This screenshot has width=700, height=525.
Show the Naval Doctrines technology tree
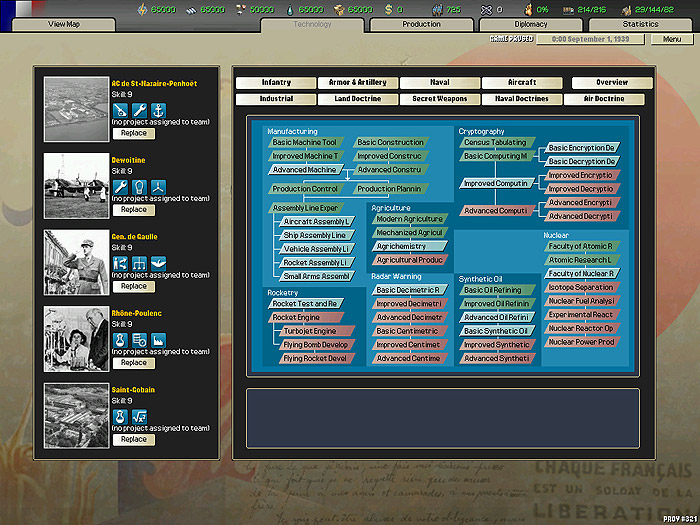pos(521,99)
